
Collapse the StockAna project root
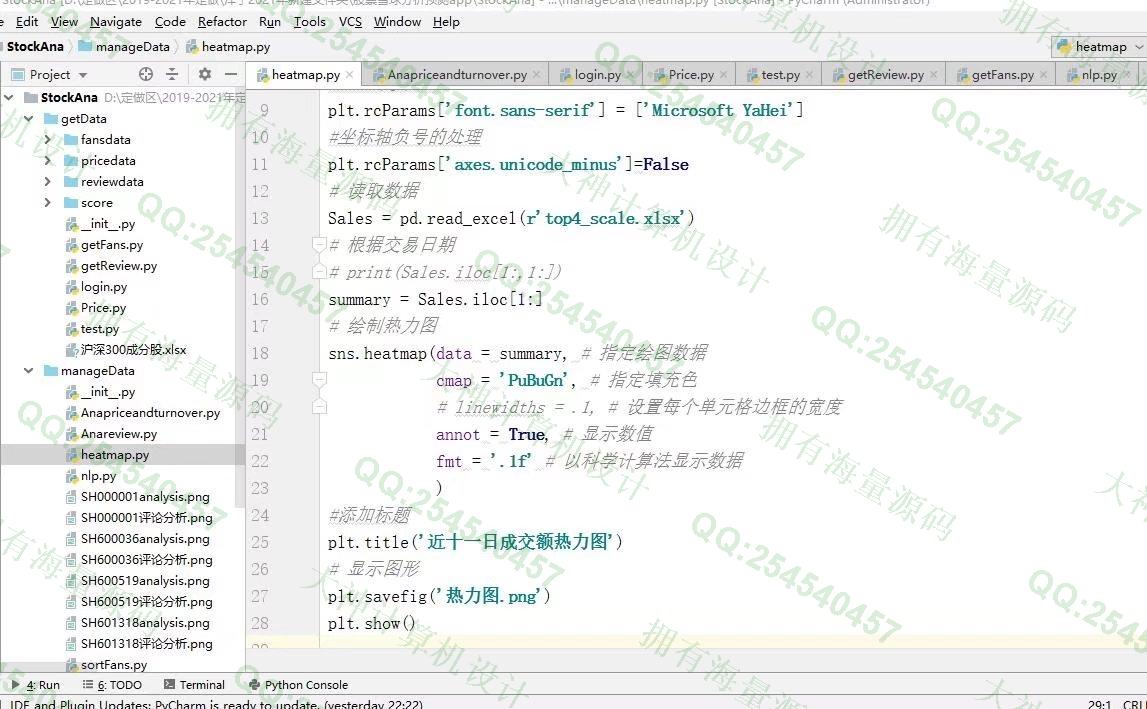pos(9,97)
